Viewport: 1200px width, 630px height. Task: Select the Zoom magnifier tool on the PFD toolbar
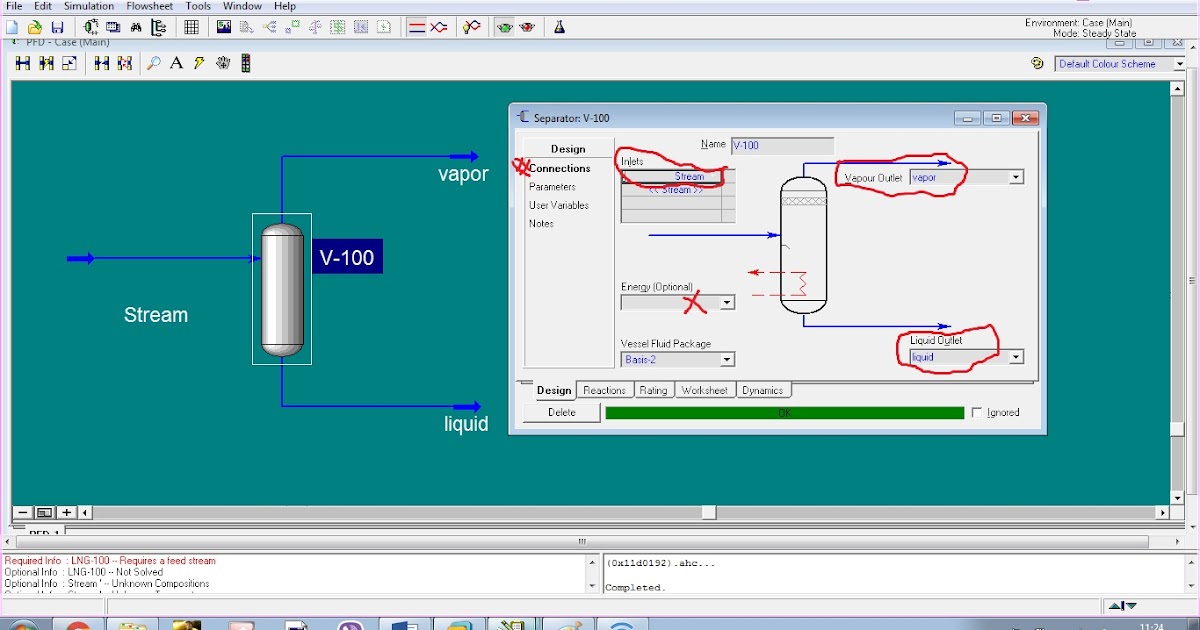(153, 63)
